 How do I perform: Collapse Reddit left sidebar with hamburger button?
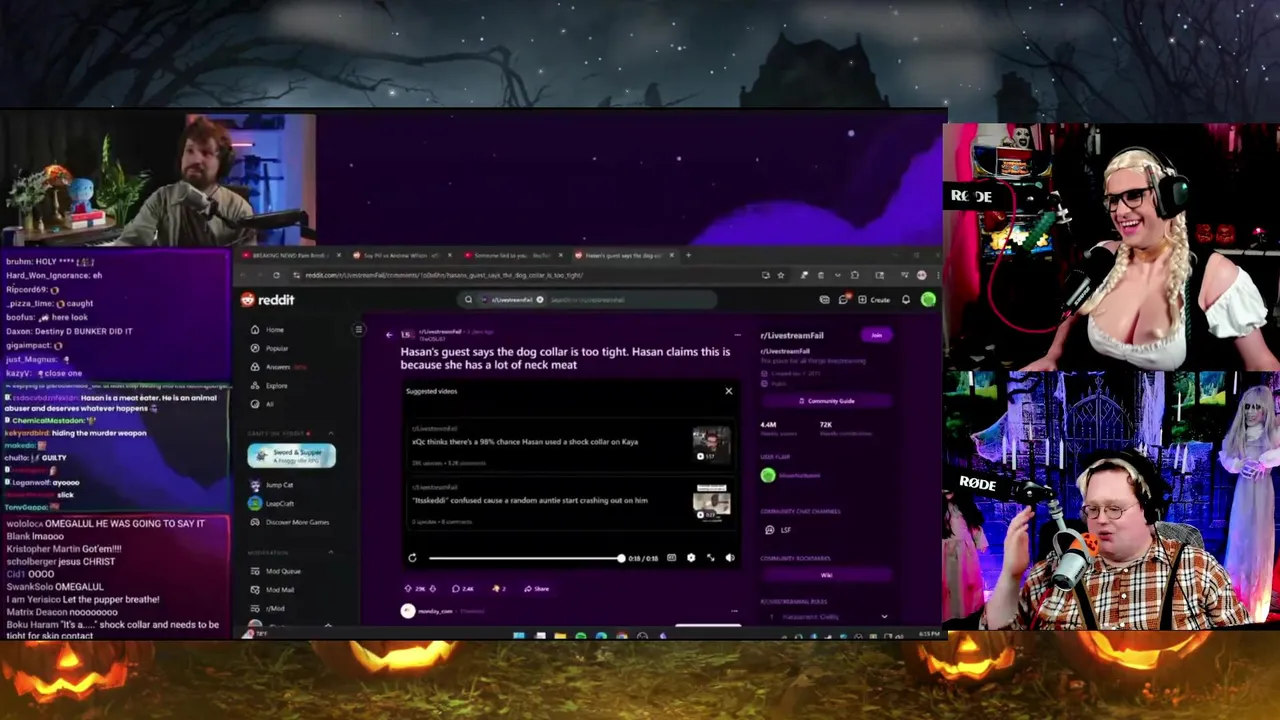(358, 329)
